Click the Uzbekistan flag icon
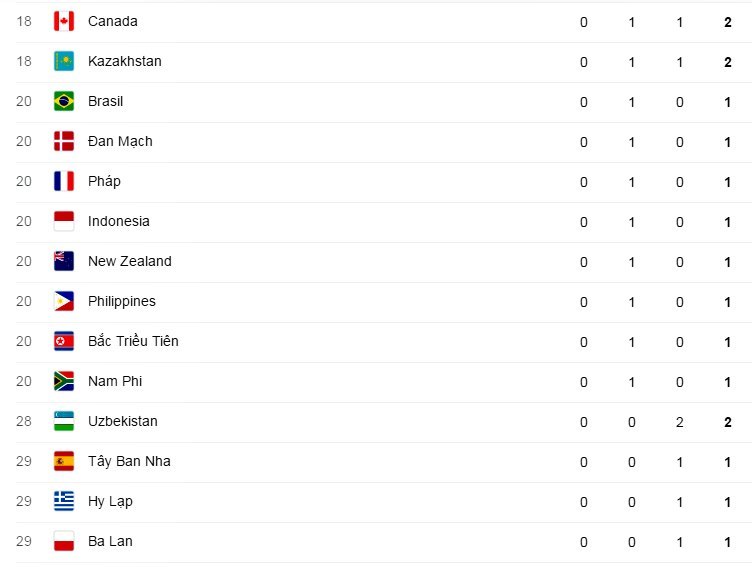The width and height of the screenshot is (752, 567). [64, 421]
